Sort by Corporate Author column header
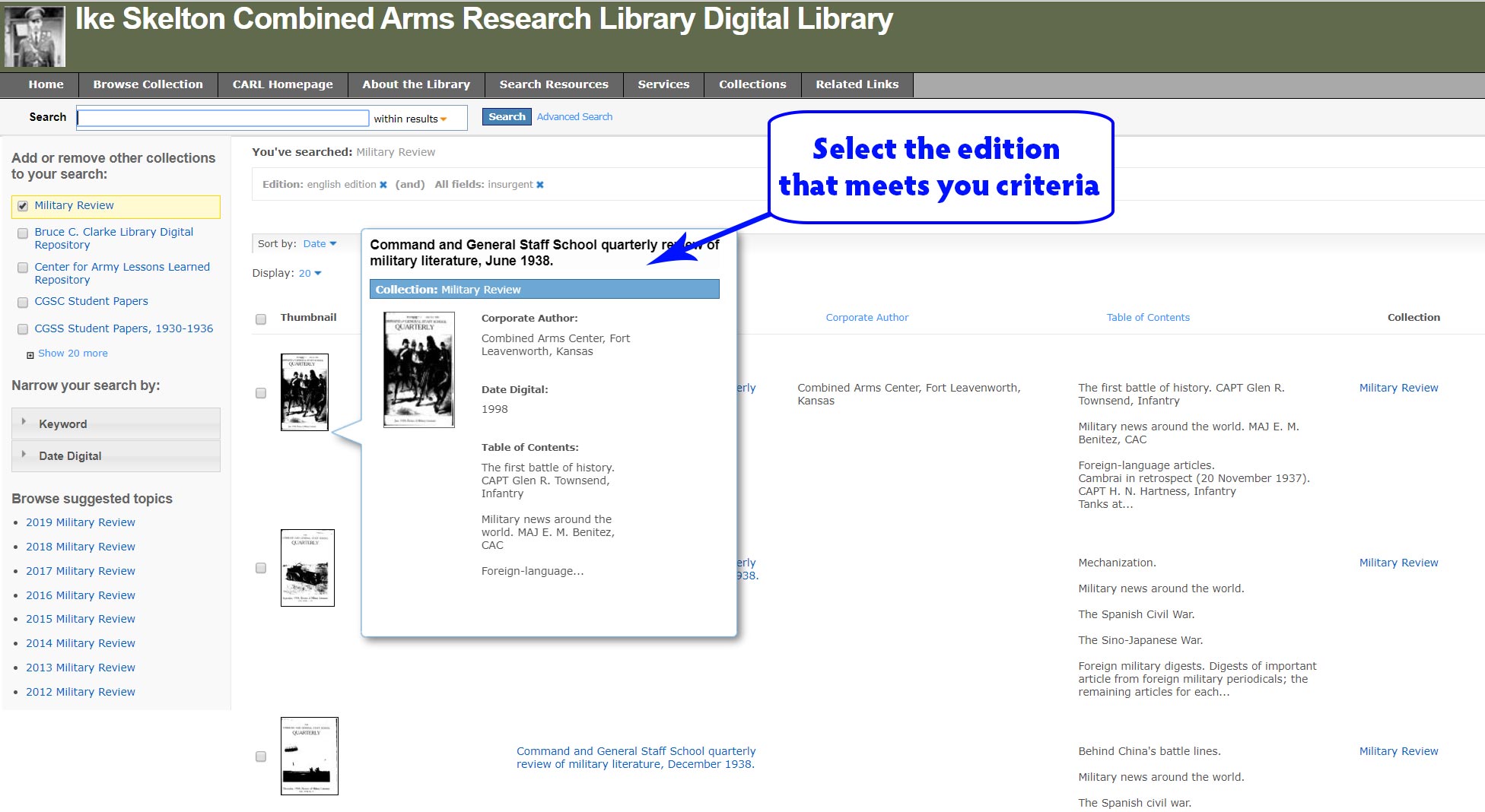 point(867,318)
